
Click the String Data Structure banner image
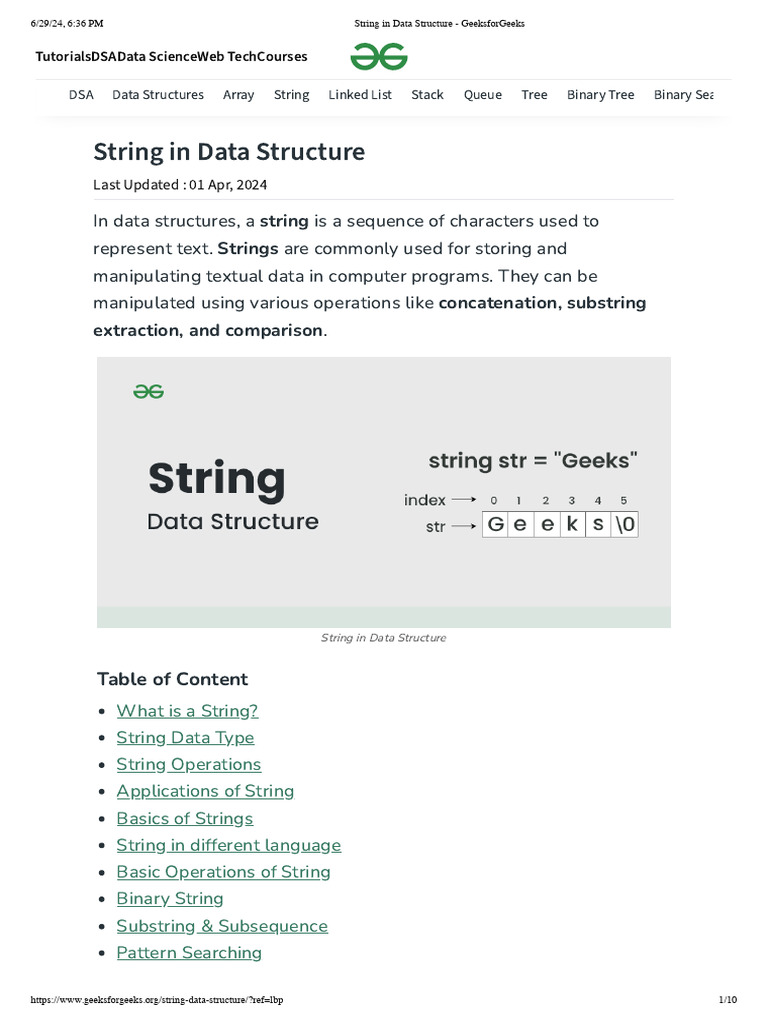tap(384, 492)
